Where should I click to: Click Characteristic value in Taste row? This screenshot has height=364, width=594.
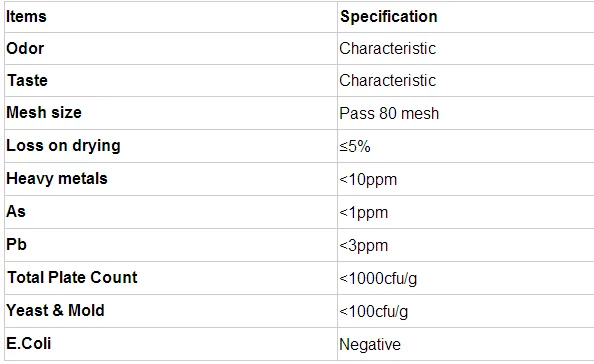(388, 80)
